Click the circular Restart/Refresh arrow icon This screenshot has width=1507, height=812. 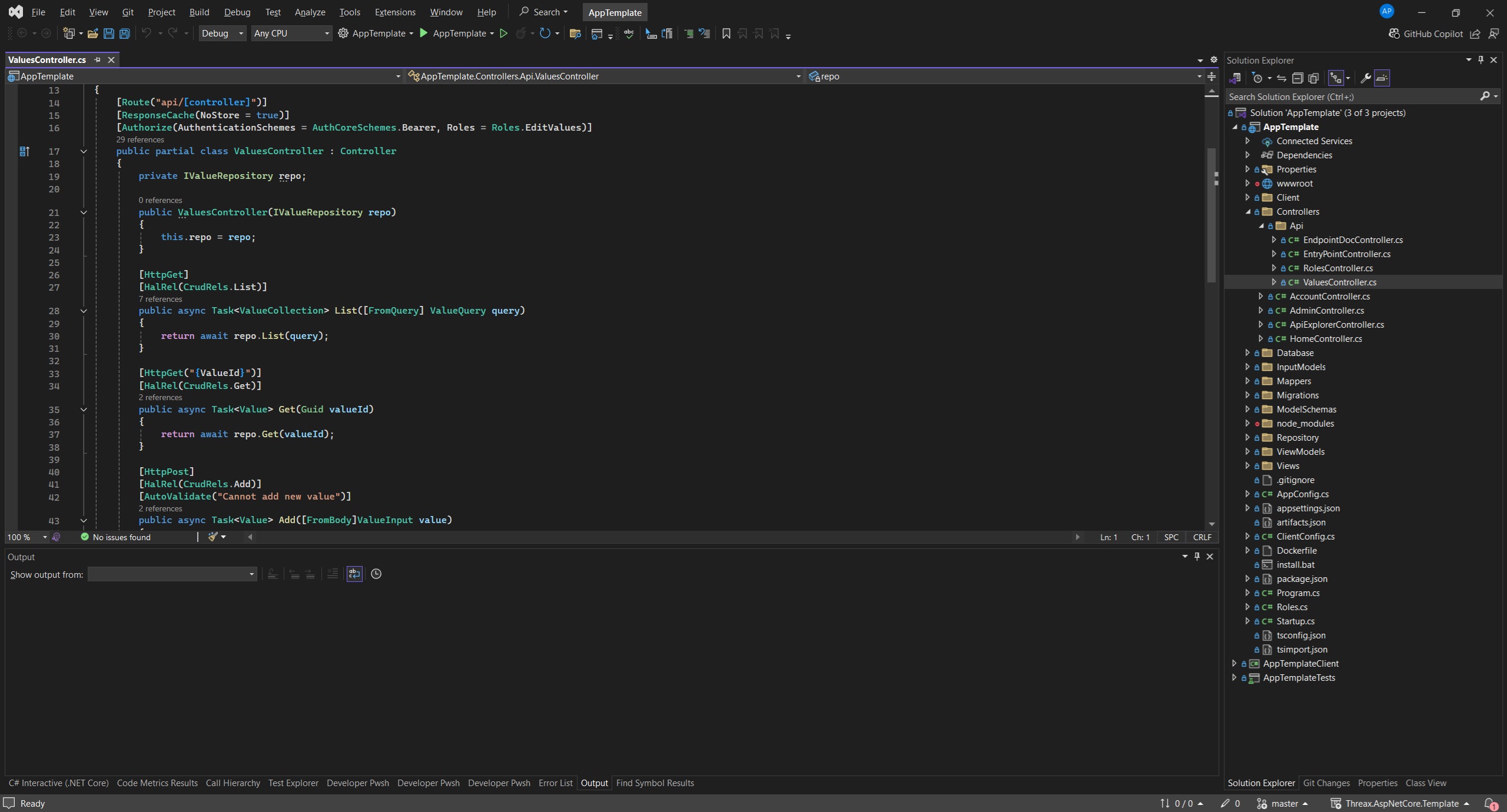coord(545,34)
